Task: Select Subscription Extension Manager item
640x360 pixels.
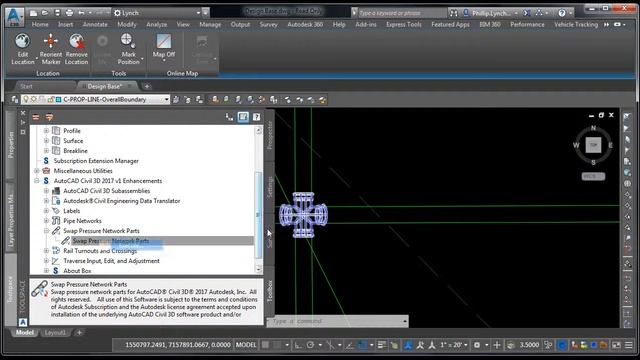Action: [96, 161]
